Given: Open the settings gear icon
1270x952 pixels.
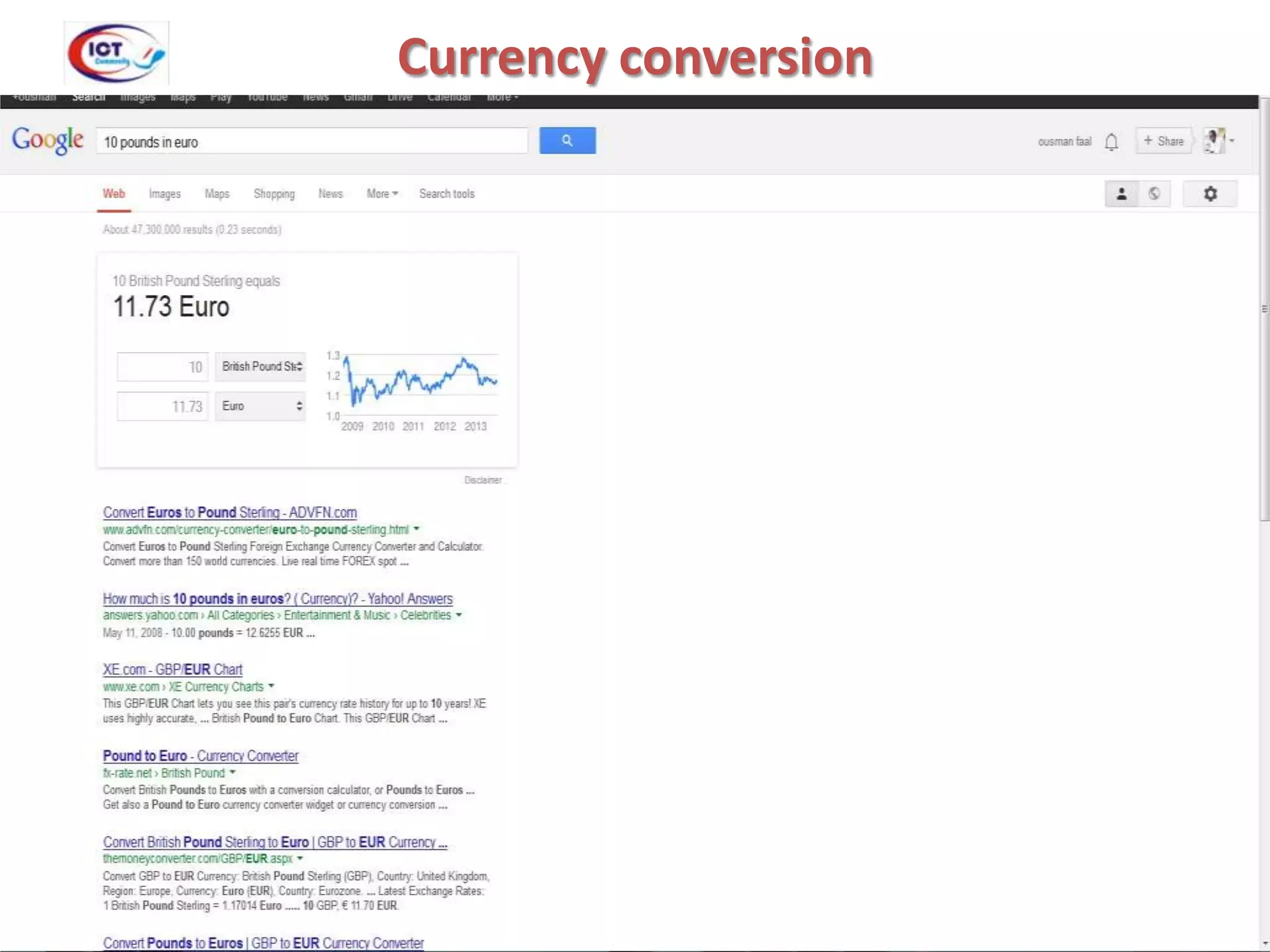Looking at the screenshot, I should (1210, 194).
